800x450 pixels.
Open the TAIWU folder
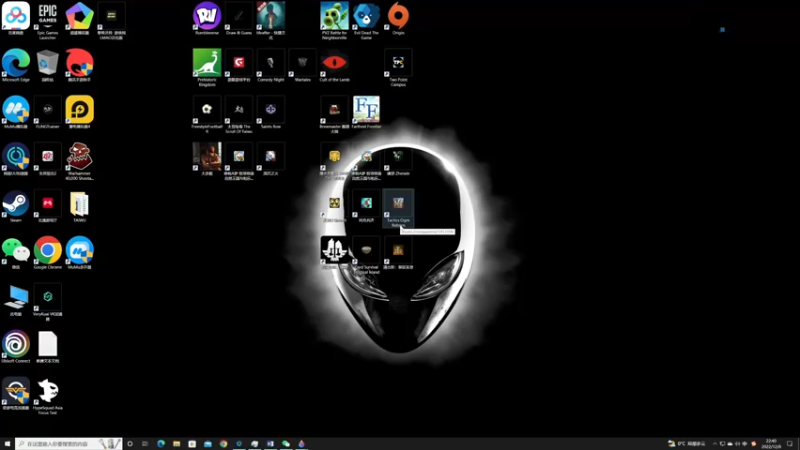tap(80, 206)
